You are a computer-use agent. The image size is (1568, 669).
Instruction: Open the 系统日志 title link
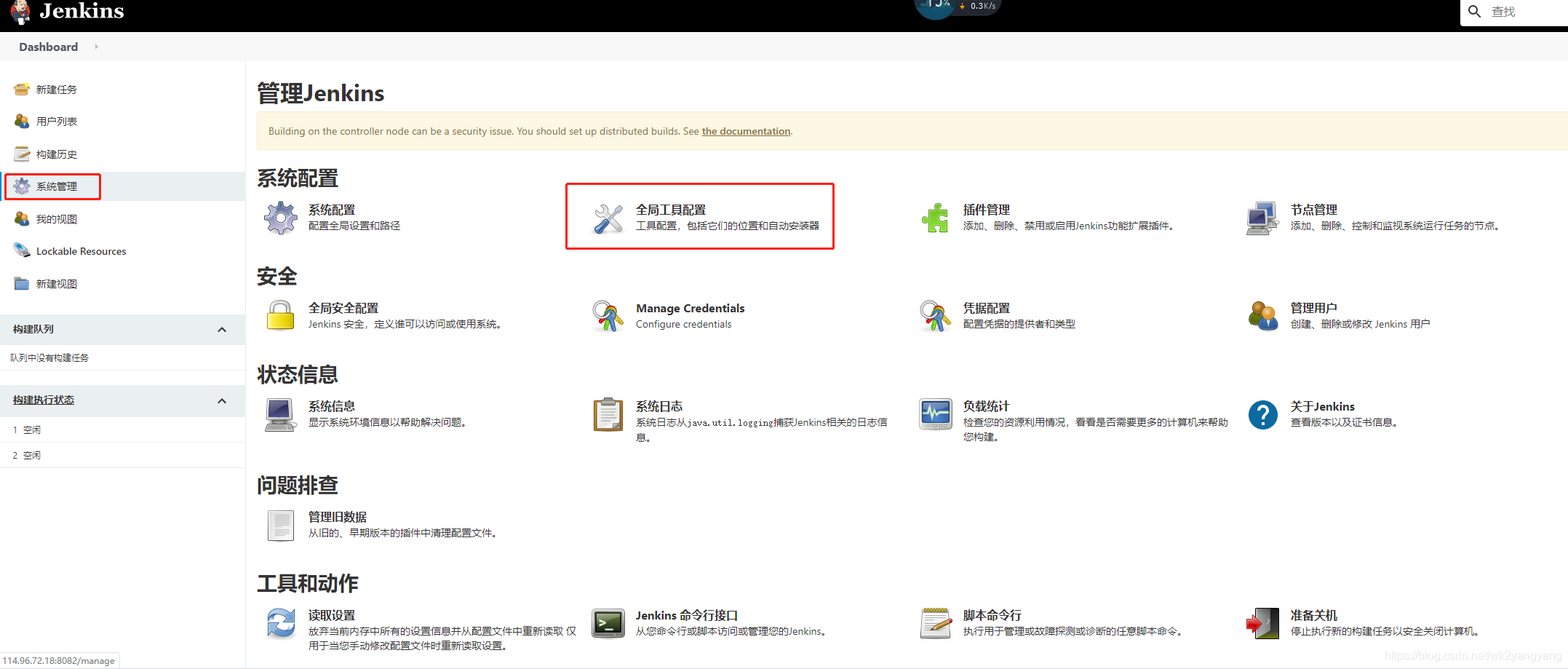658,406
